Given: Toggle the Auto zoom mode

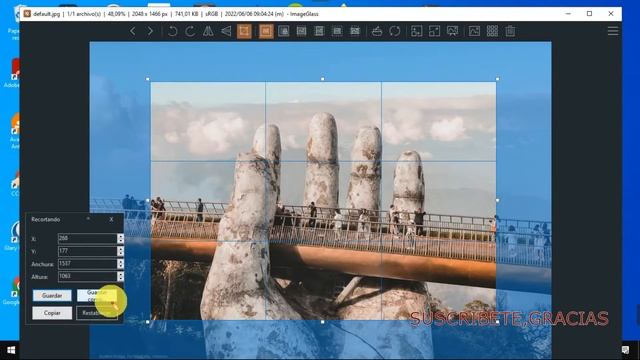Looking at the screenshot, I should 266,31.
